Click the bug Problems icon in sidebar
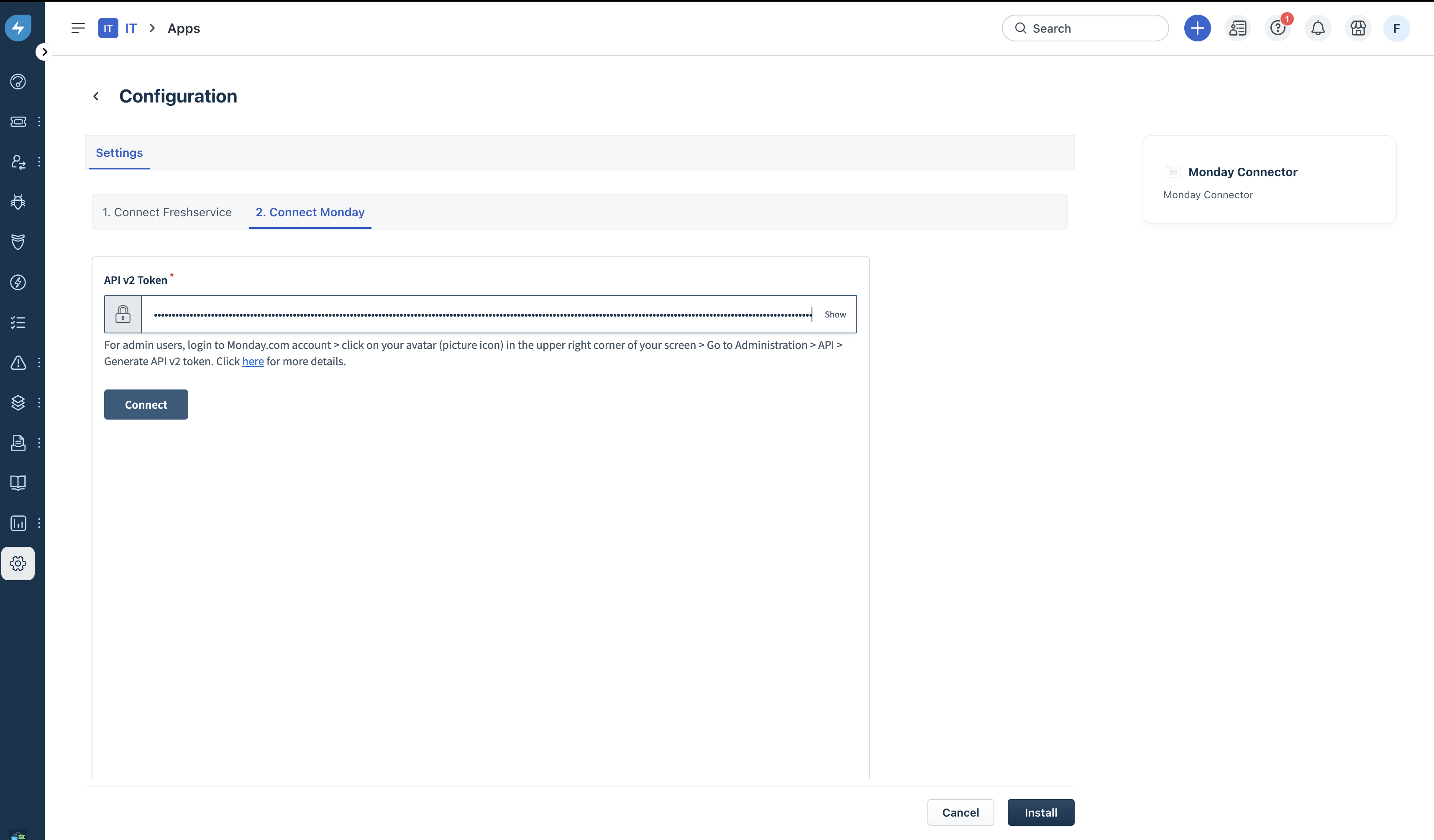 click(x=18, y=202)
